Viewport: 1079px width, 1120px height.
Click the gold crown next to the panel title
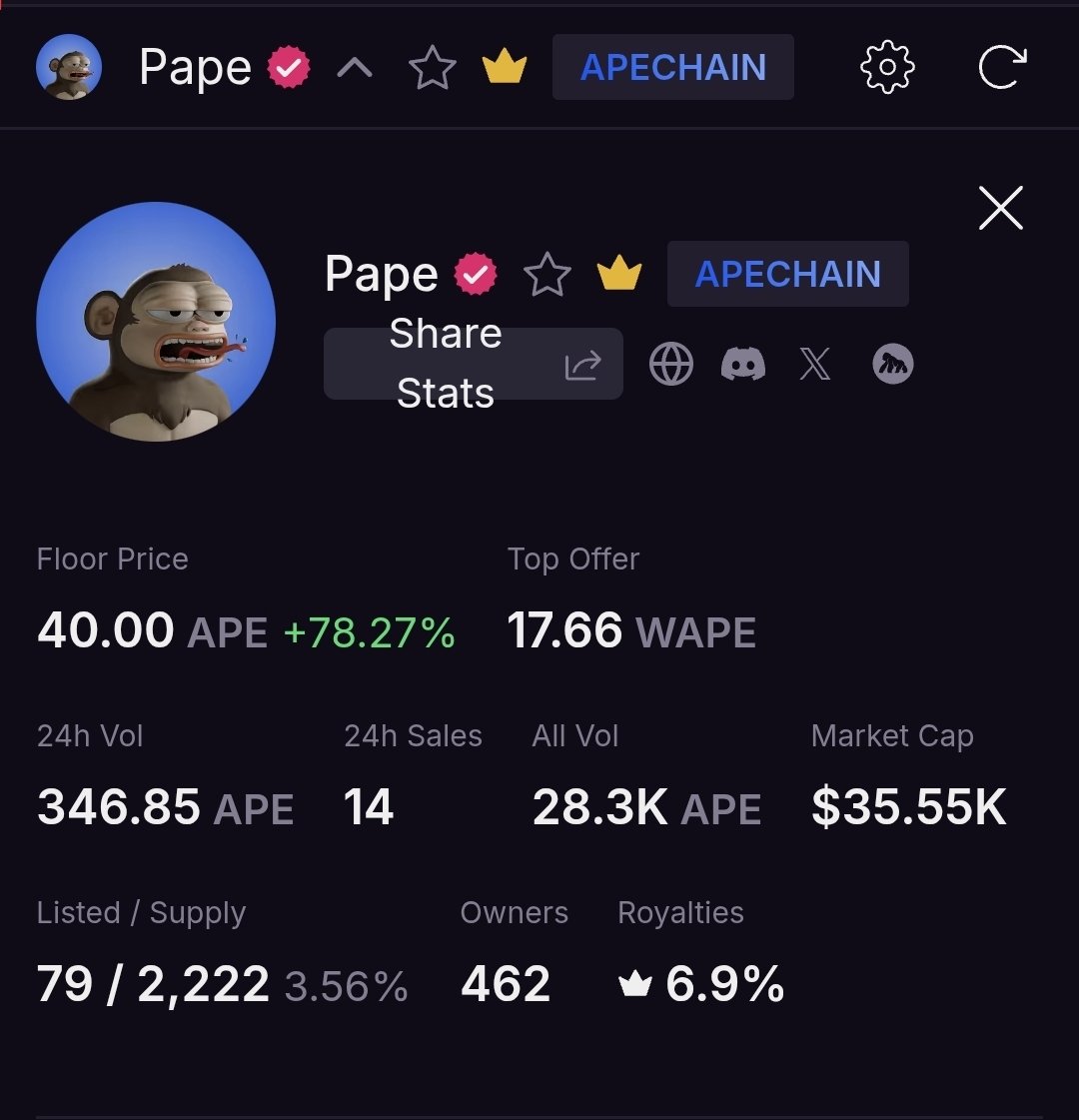[x=619, y=272]
